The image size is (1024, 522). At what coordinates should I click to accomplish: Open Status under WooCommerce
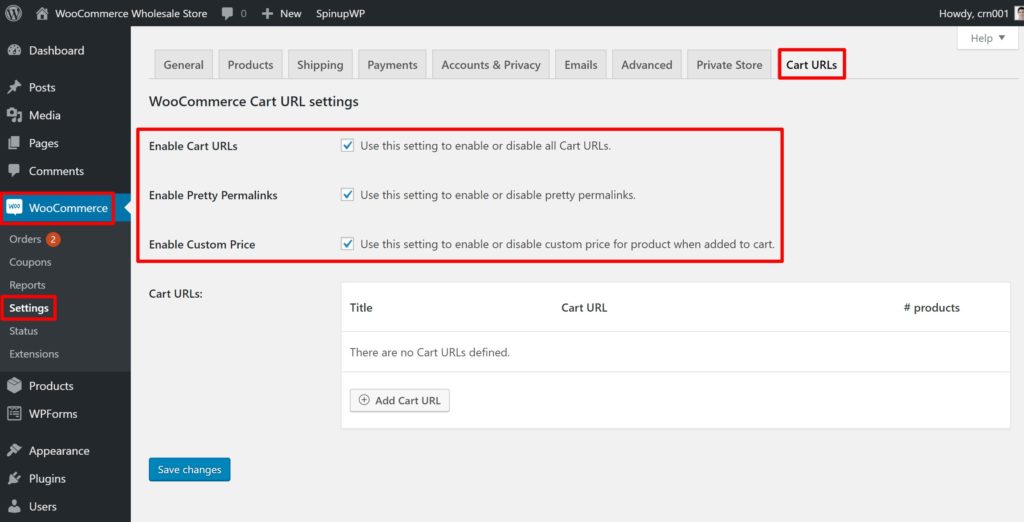pyautogui.click(x=24, y=331)
